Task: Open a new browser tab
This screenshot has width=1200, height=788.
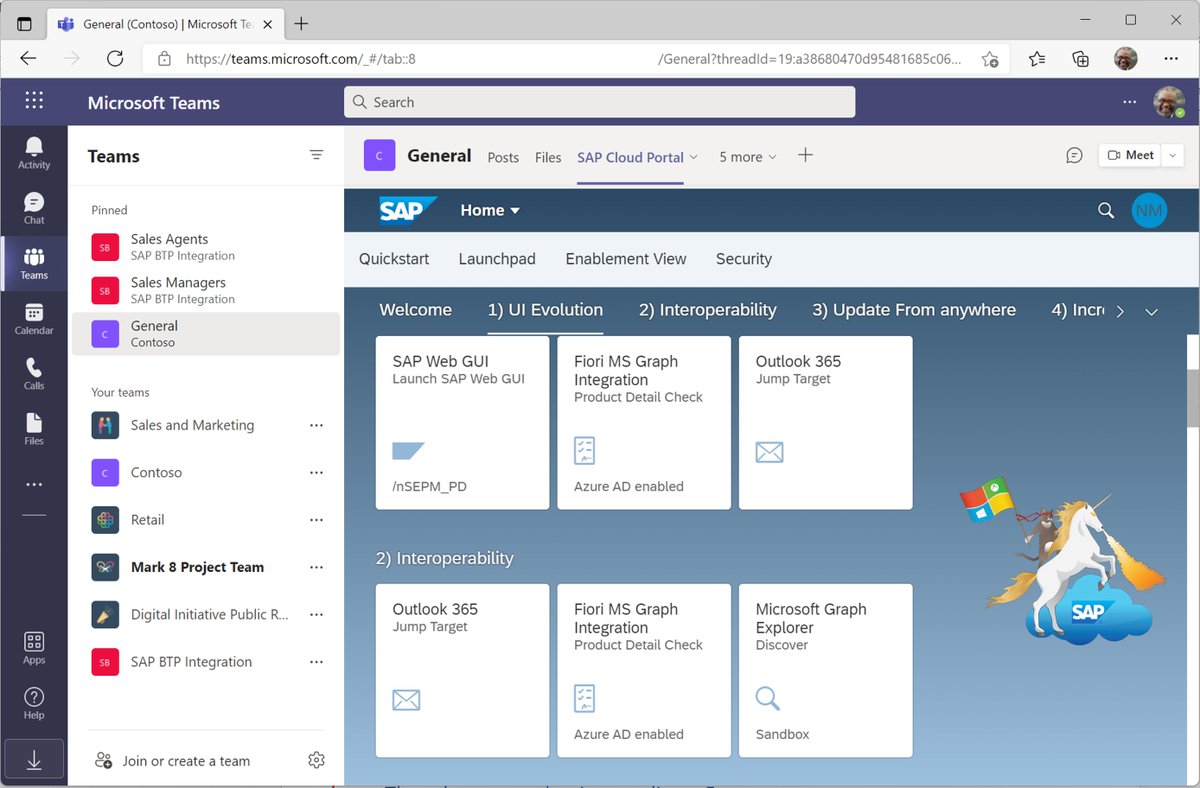Action: coord(301,23)
